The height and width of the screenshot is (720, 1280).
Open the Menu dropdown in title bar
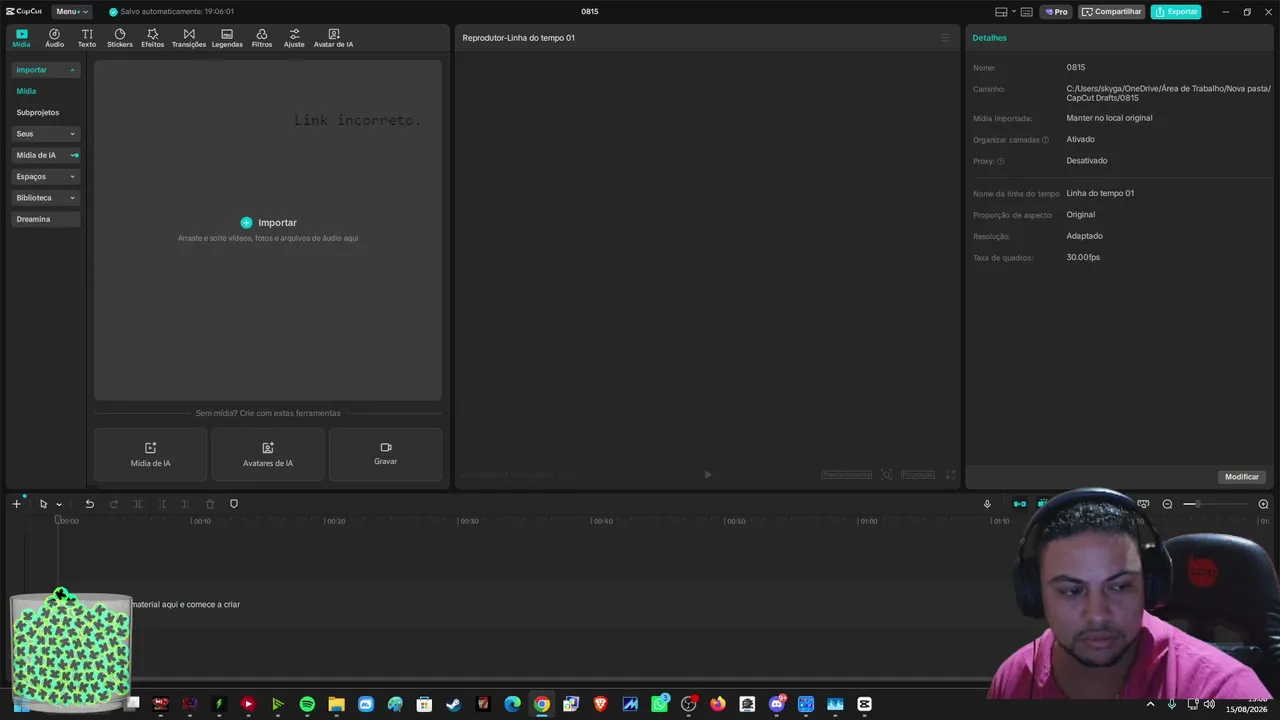[71, 12]
